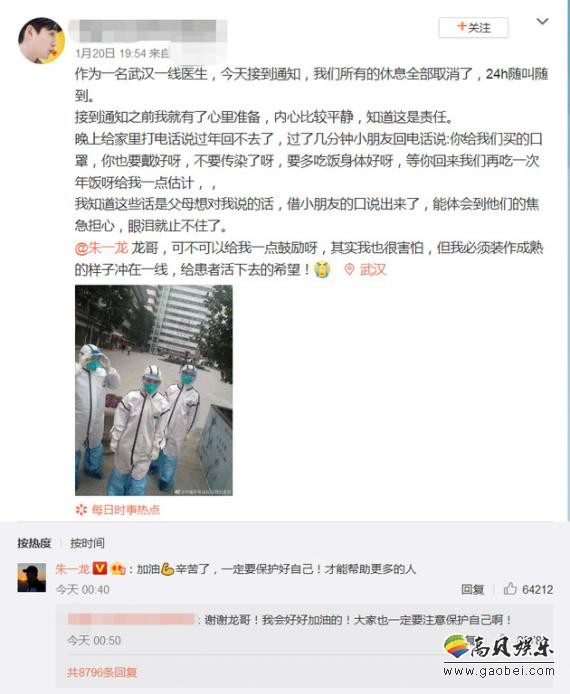Expand the post options chevron menu
This screenshot has width=570, height=694.
(x=542, y=22)
